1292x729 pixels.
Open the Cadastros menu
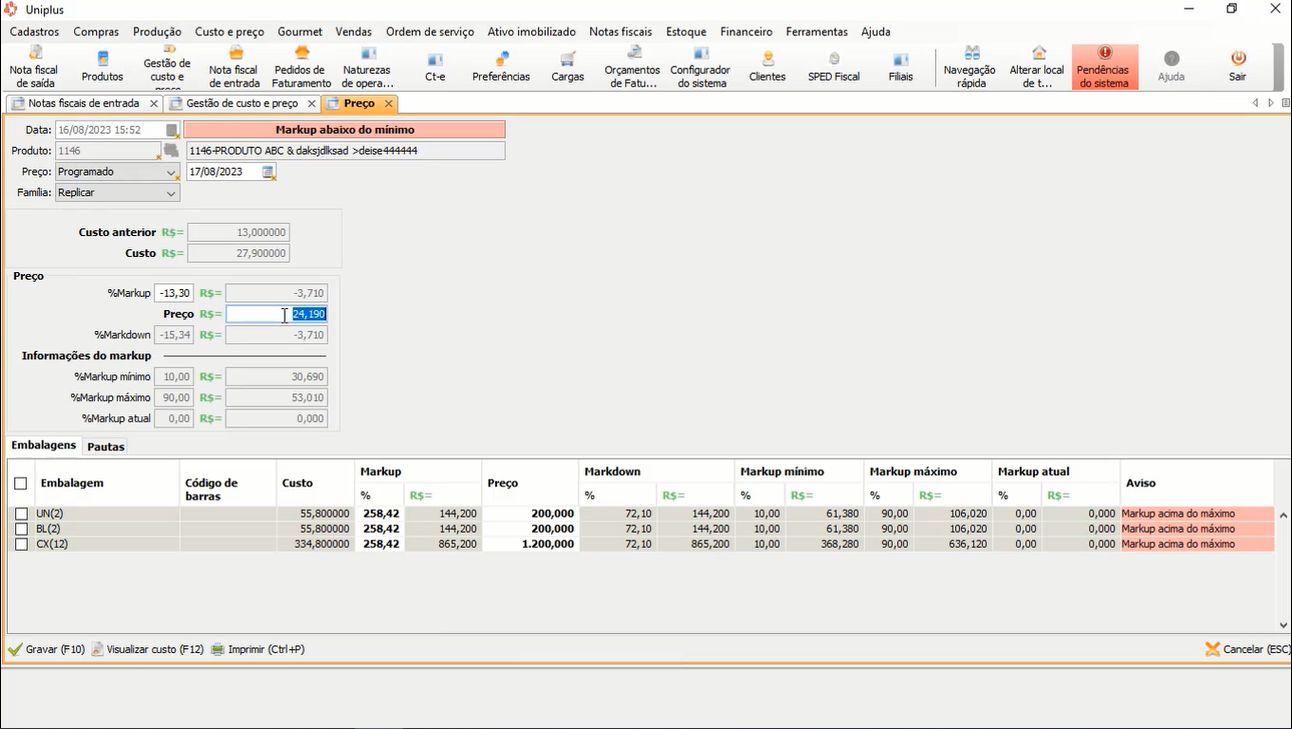[34, 32]
